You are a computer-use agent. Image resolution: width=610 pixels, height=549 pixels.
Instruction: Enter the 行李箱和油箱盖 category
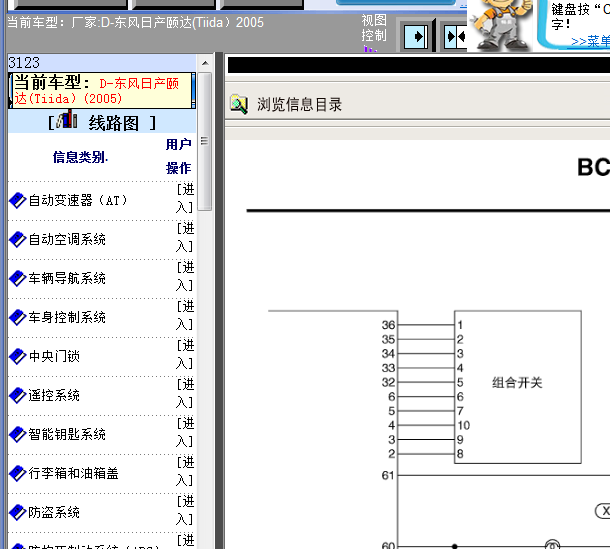[x=185, y=471]
